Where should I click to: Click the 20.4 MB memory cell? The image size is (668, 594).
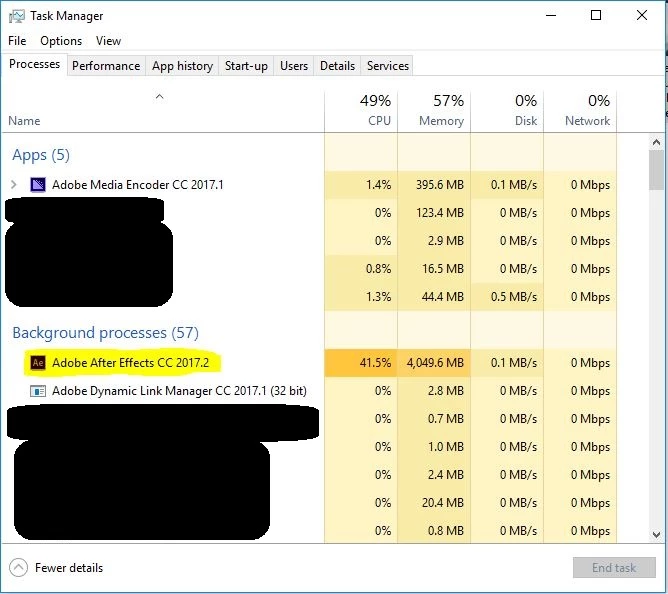[x=434, y=503]
